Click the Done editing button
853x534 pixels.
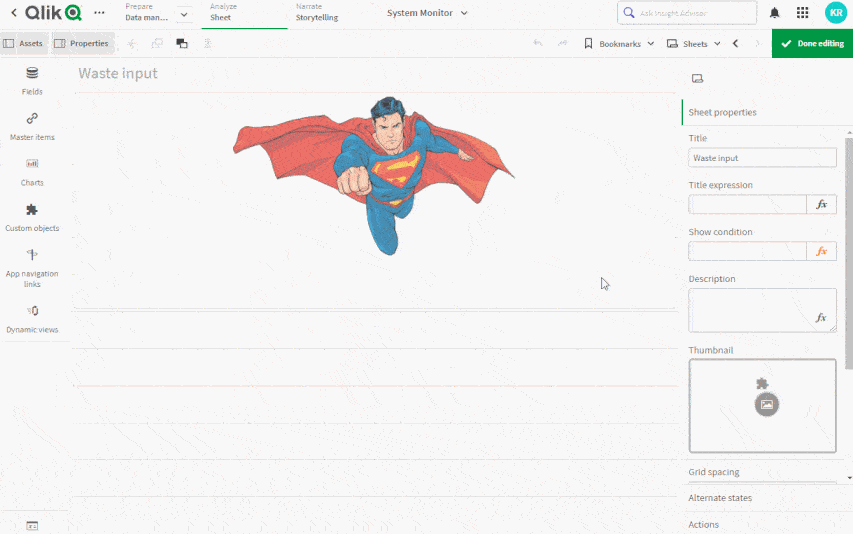click(x=812, y=44)
